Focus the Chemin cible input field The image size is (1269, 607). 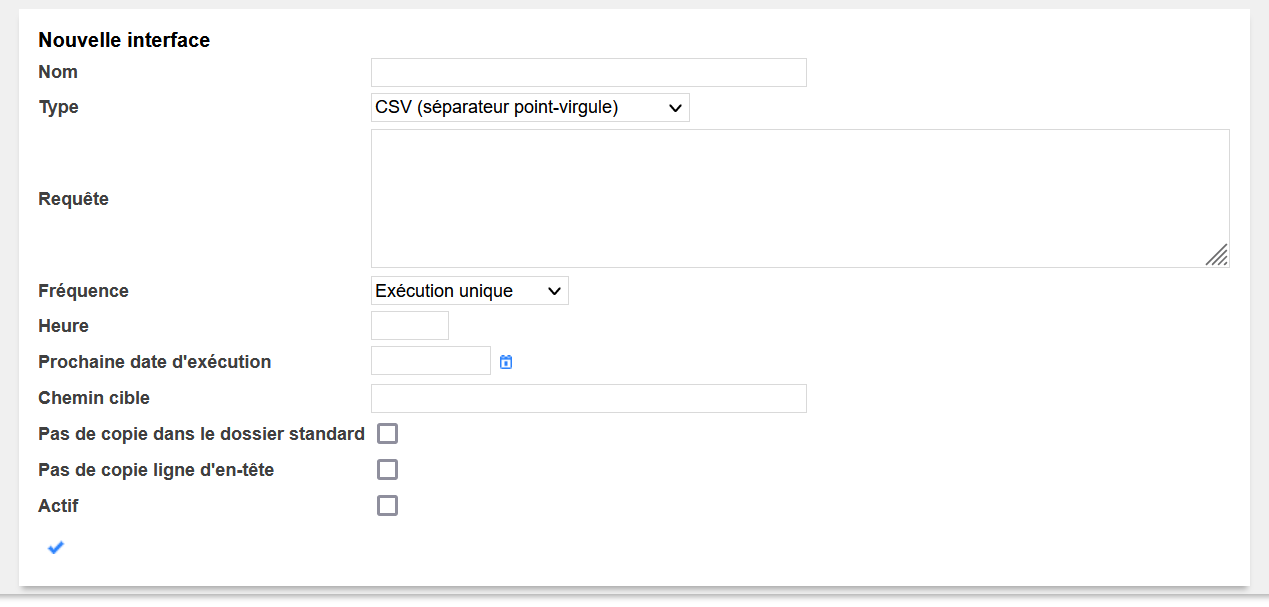(588, 398)
